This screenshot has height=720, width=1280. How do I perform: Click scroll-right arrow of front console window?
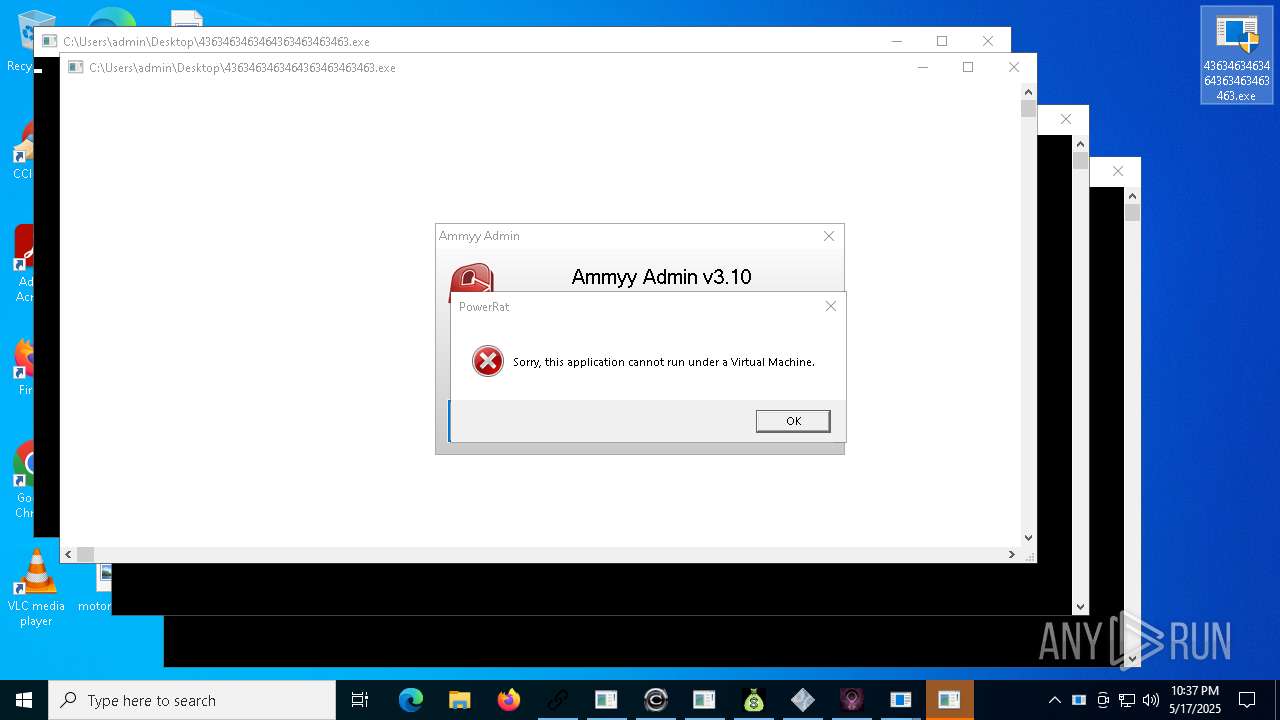(1011, 554)
